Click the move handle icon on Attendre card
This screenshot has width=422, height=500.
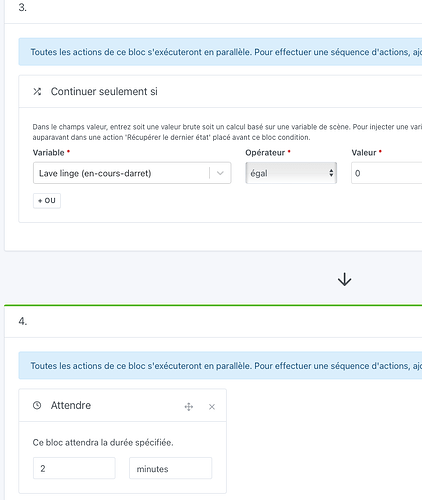tap(189, 407)
